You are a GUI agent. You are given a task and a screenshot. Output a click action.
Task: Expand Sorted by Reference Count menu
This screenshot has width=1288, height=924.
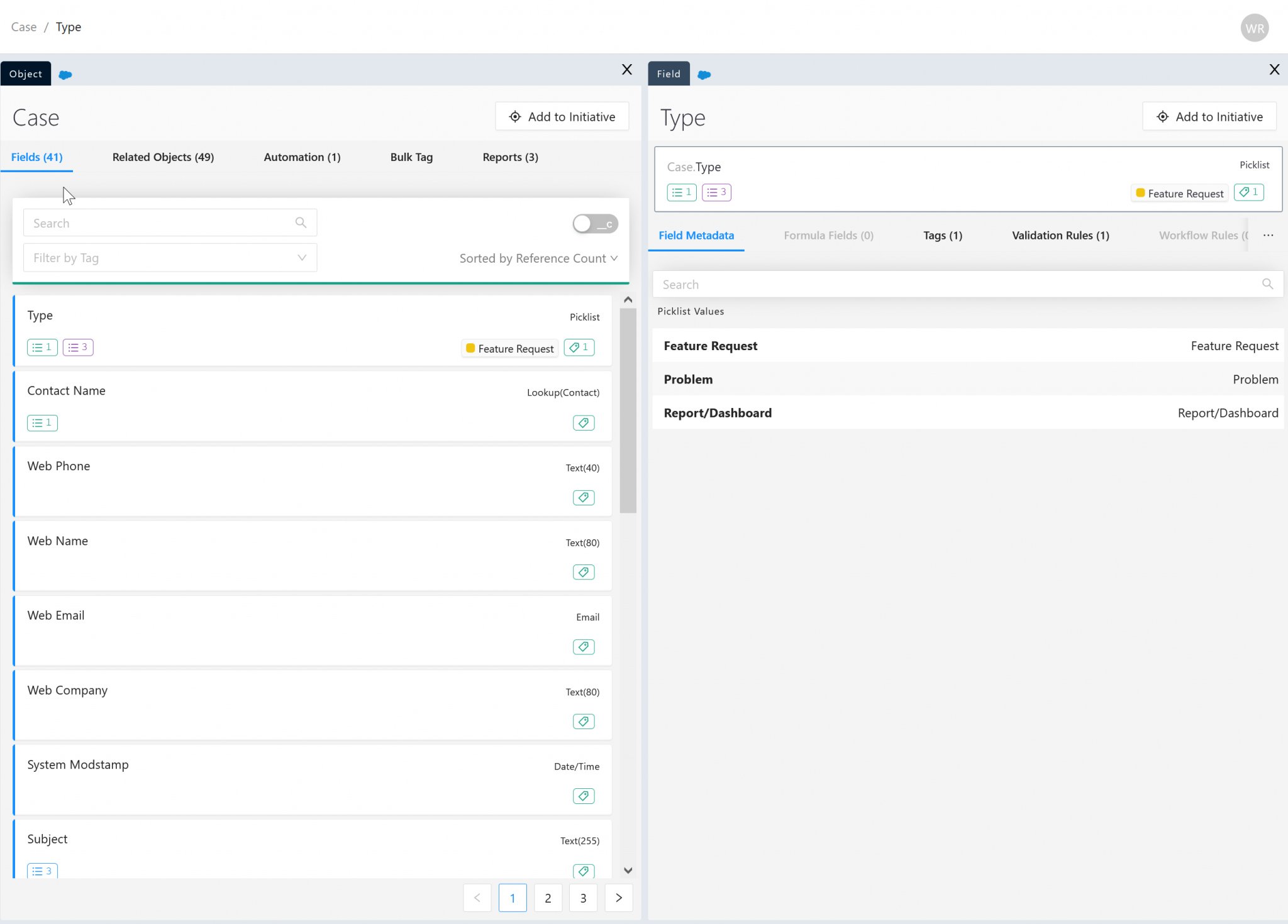538,258
